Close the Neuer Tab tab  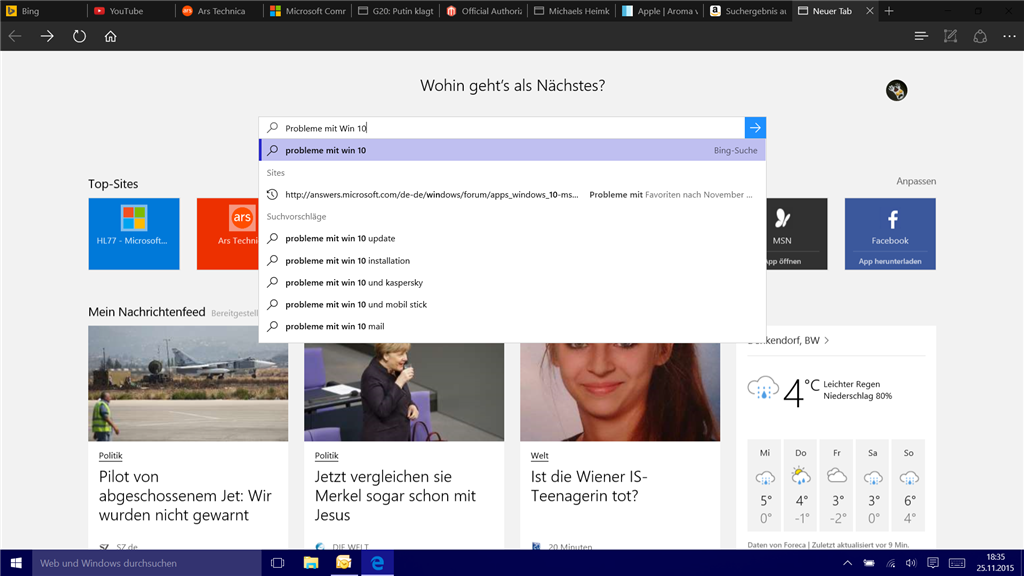[869, 10]
